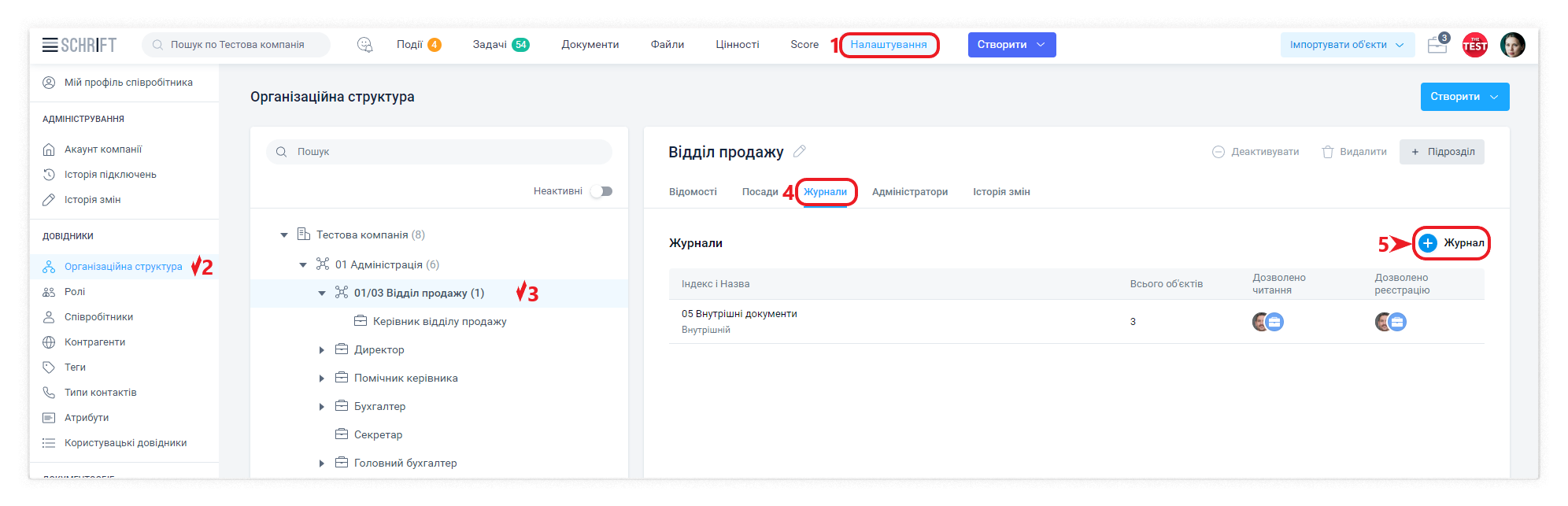Click the Підрозділ button
The image size is (1568, 506).
[1442, 152]
